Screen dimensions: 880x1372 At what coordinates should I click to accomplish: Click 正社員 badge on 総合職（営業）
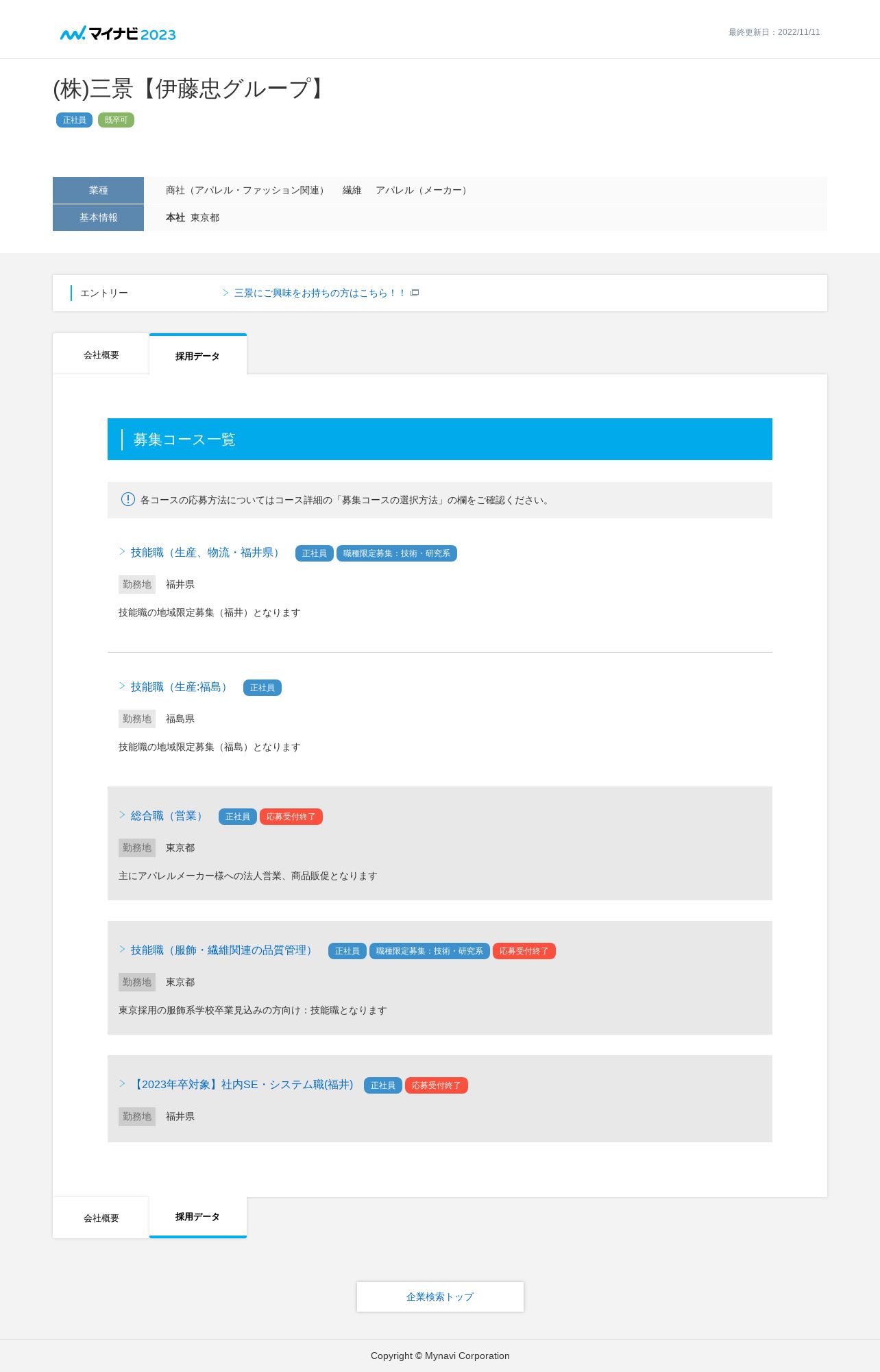click(x=238, y=817)
